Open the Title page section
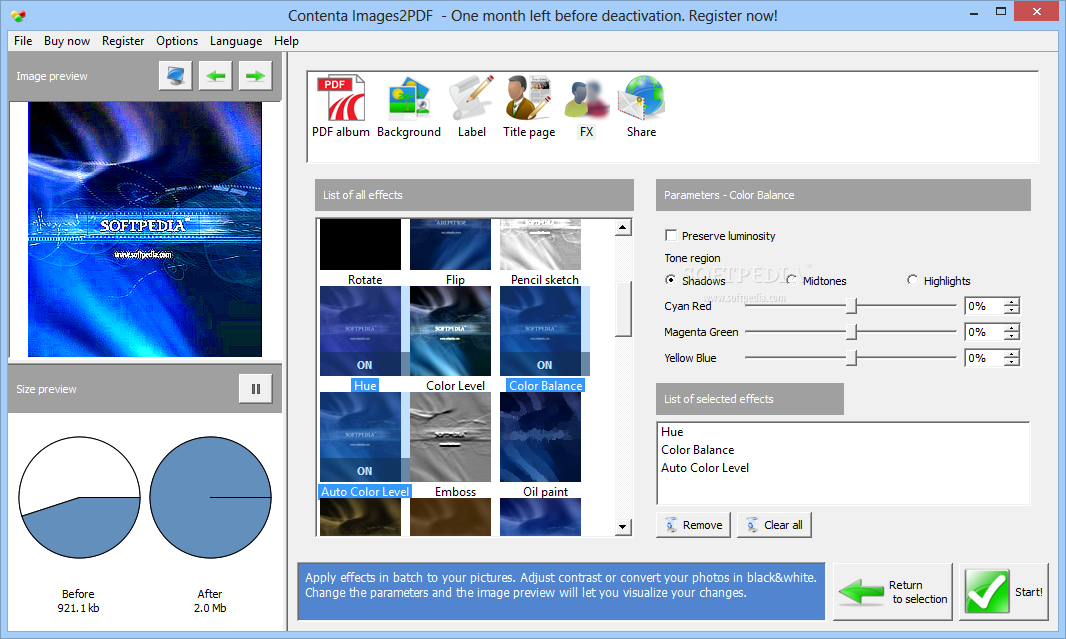The width and height of the screenshot is (1066, 639). click(x=529, y=106)
